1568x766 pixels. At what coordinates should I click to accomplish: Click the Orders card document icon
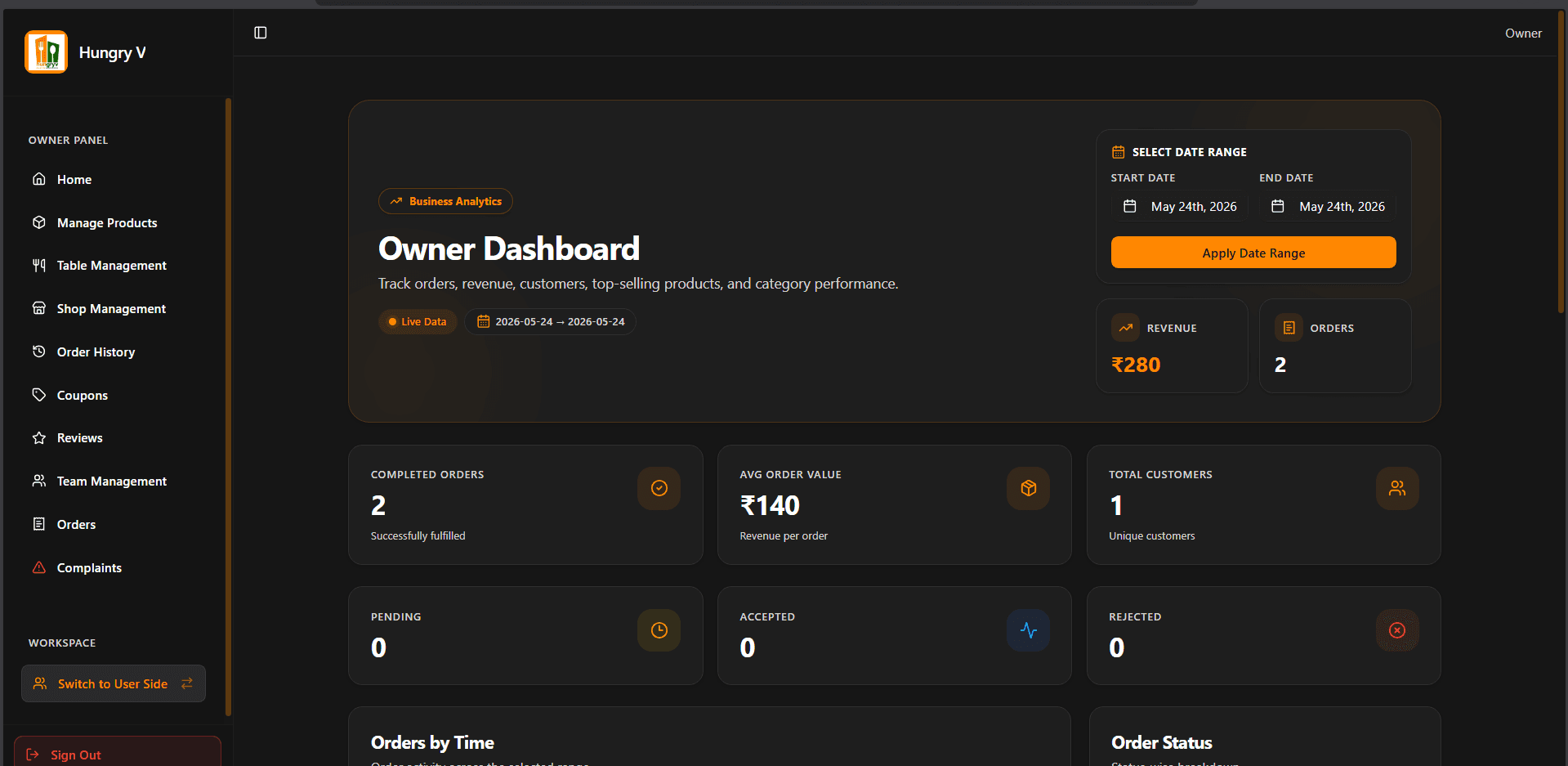coord(1289,328)
